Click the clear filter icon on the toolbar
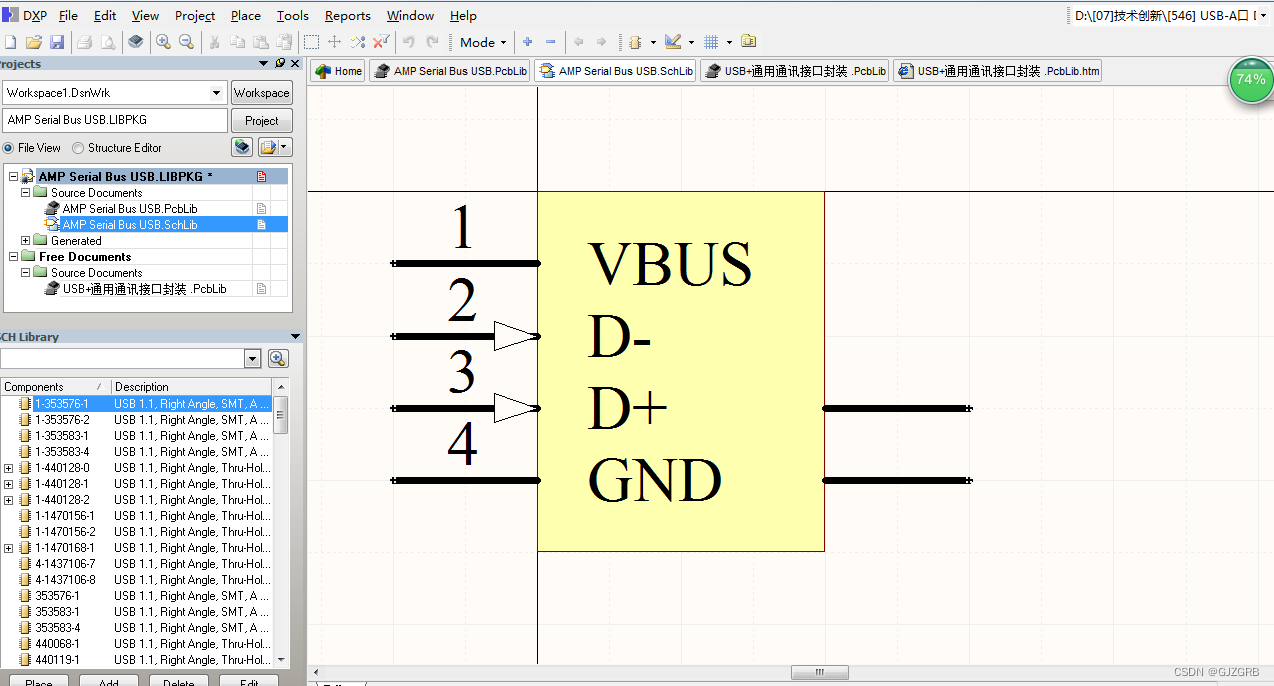 click(379, 42)
